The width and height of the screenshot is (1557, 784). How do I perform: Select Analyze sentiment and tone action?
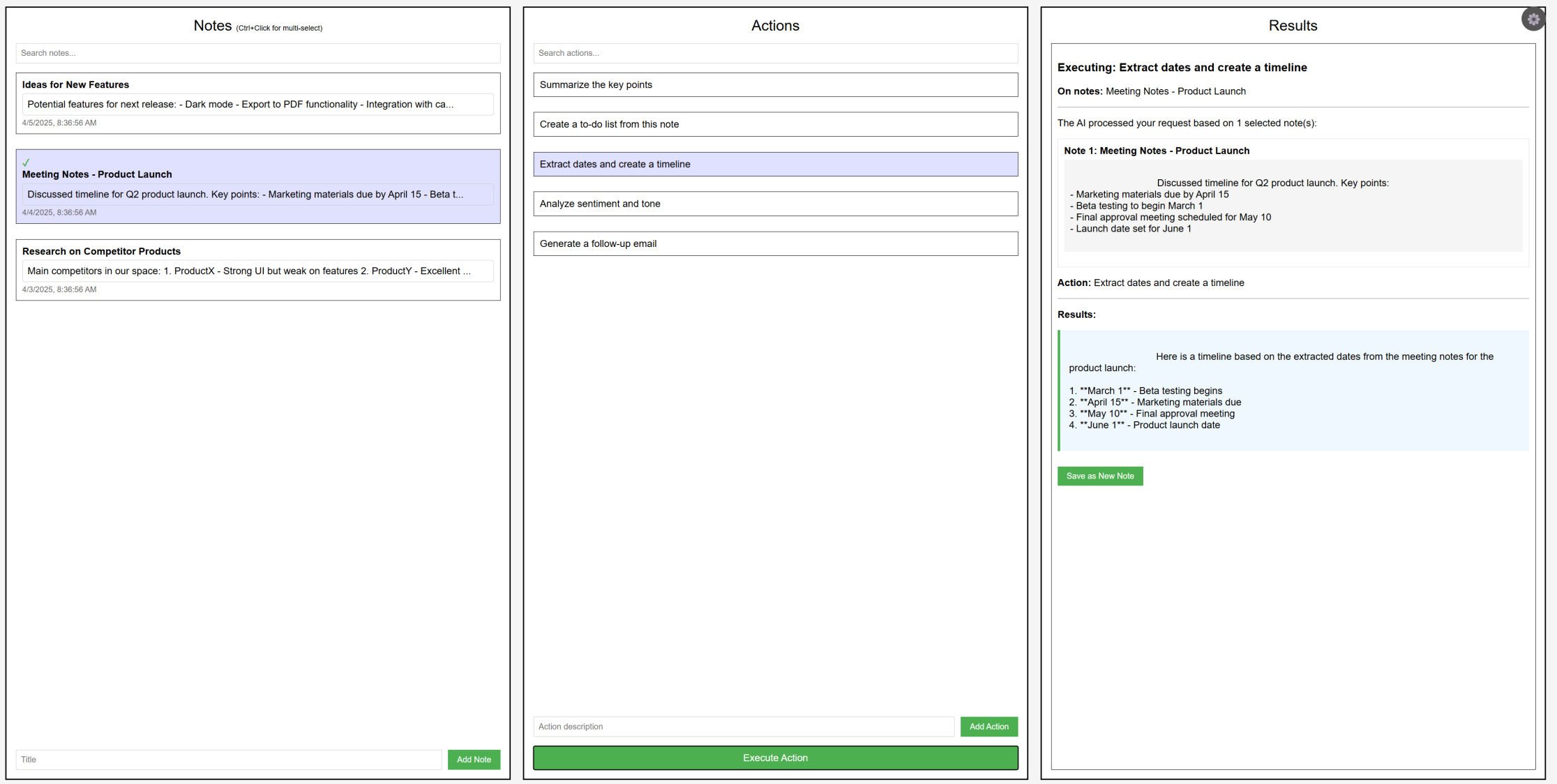(775, 204)
